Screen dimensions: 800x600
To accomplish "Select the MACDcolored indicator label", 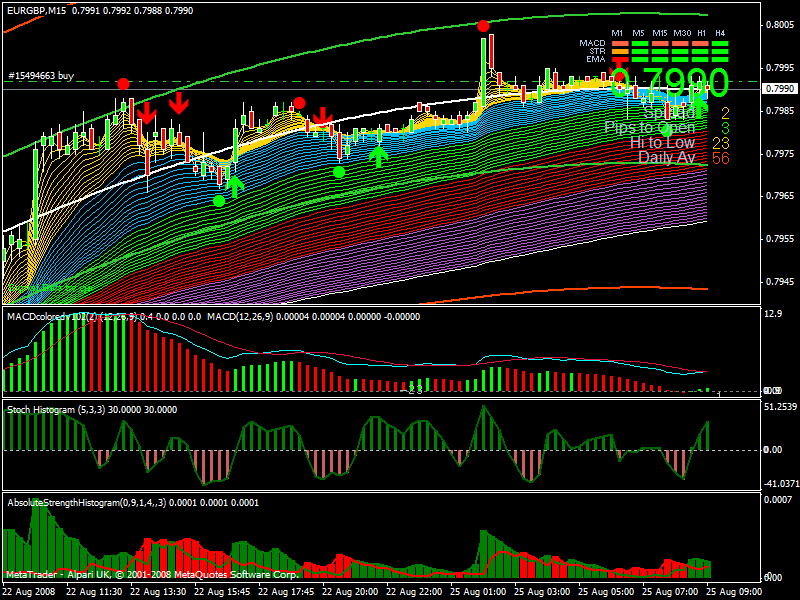I will pyautogui.click(x=40, y=317).
